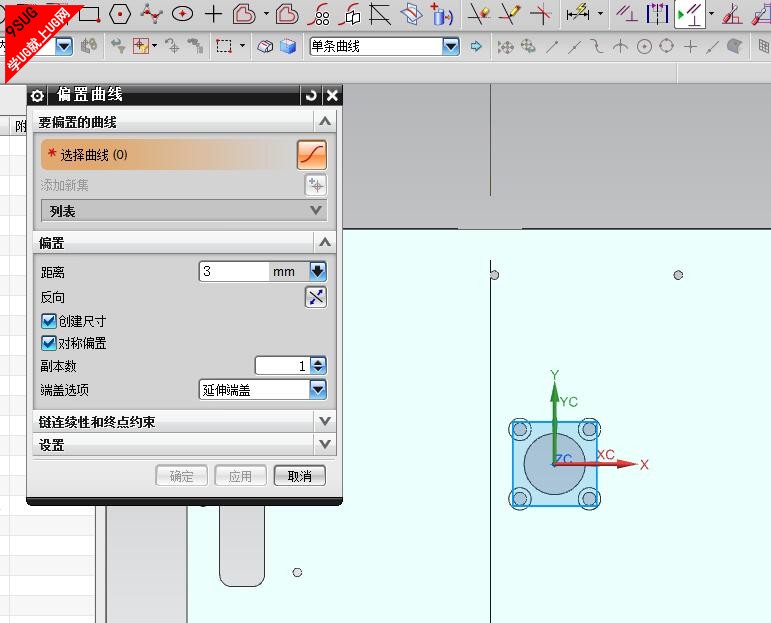Choose the Inferred Dimension tool

click(578, 14)
